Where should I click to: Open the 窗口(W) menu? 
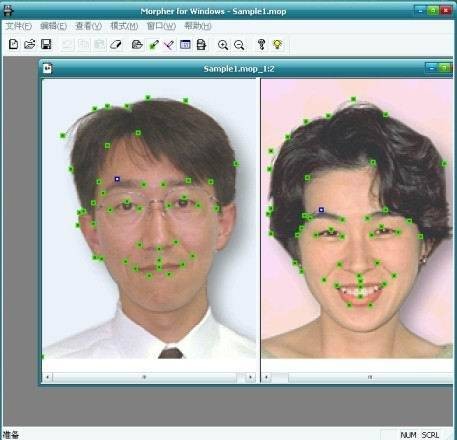161,26
